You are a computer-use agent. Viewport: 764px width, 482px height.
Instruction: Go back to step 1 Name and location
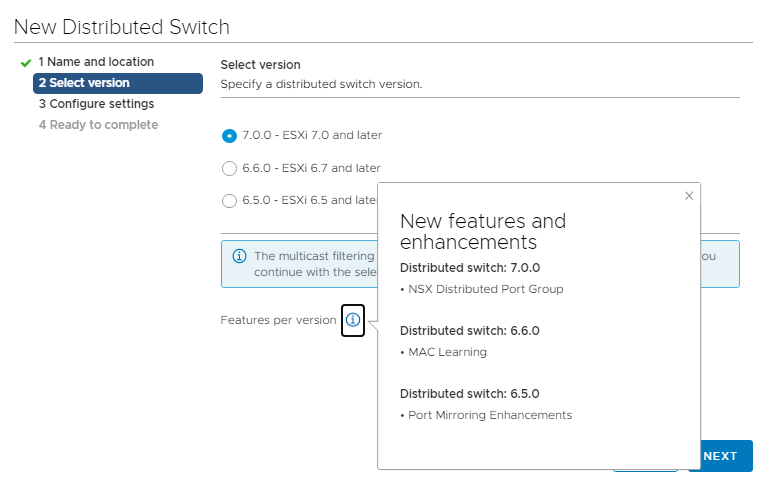click(x=96, y=62)
